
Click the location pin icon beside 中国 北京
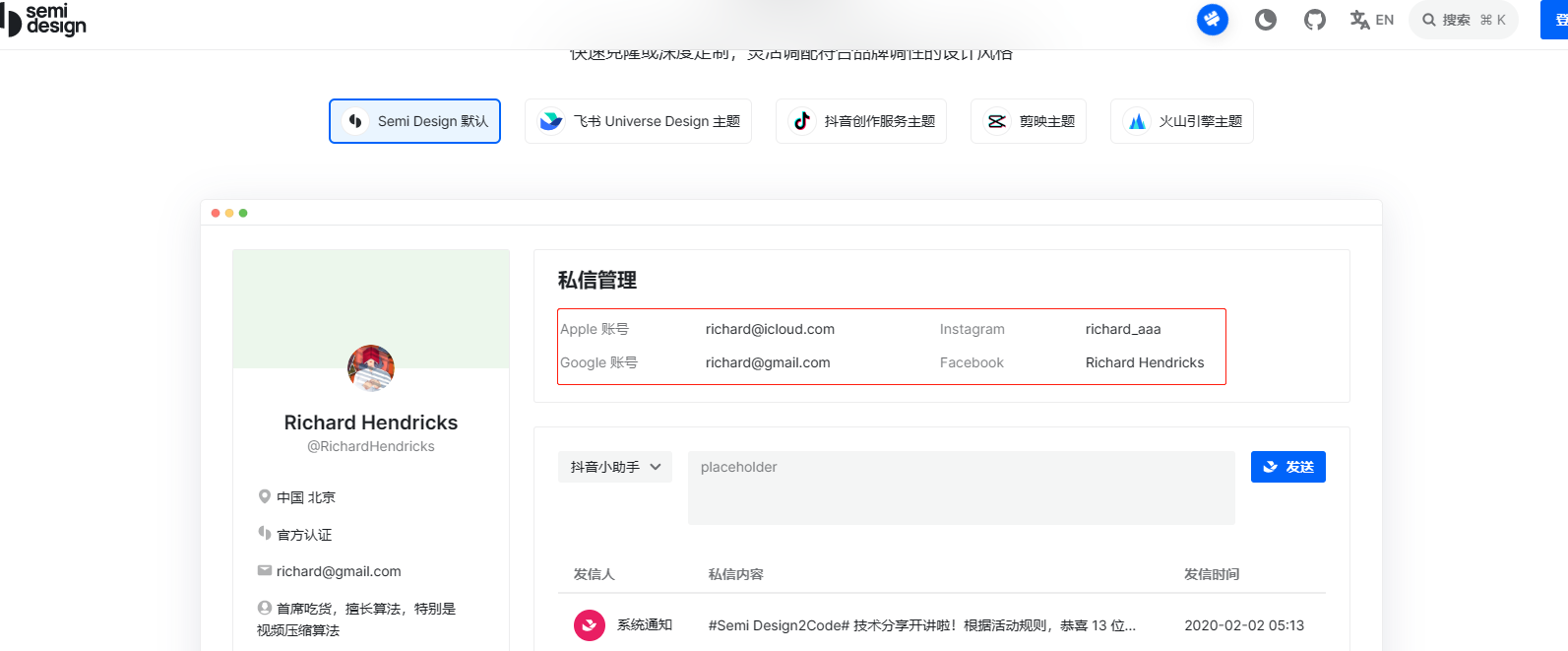(x=265, y=496)
